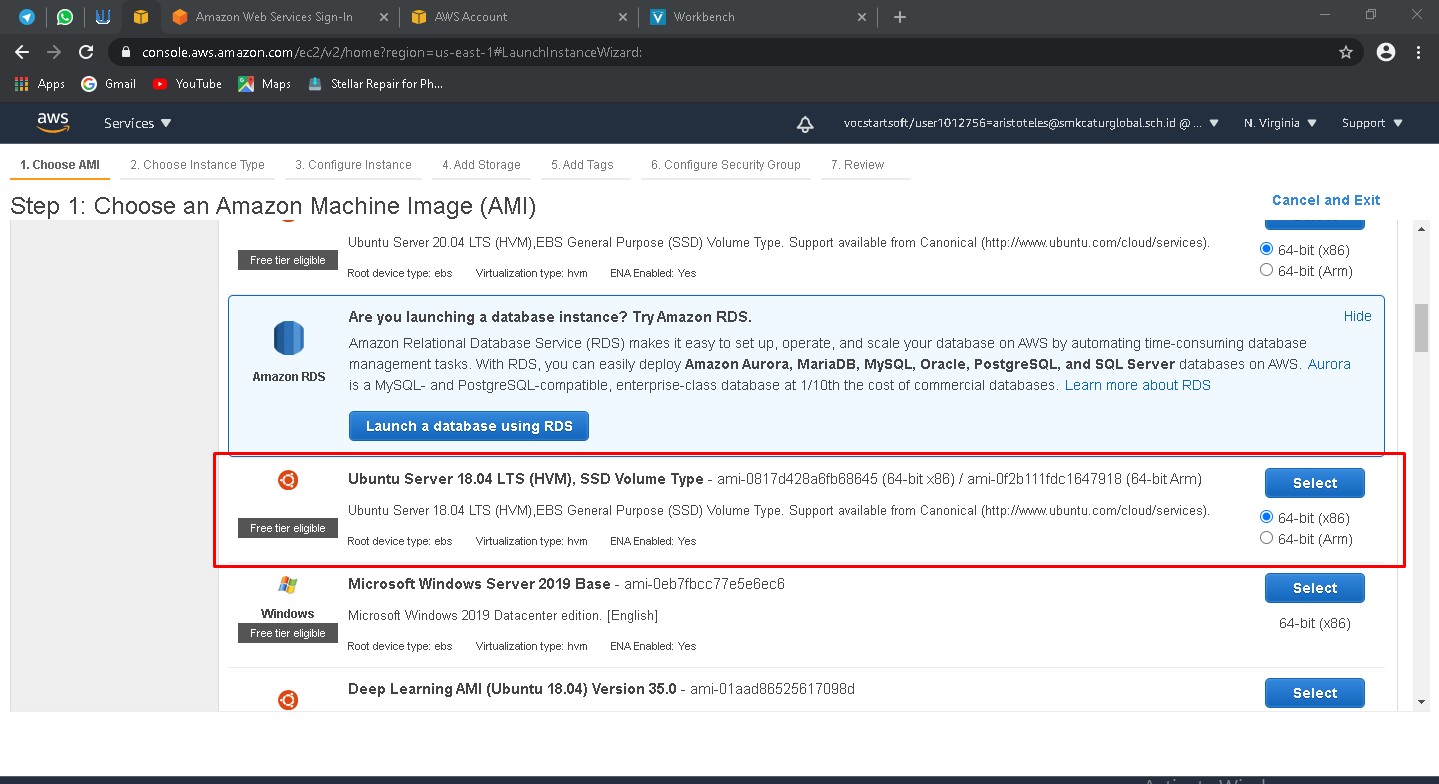Click the scrollbar down arrow
The image size is (1439, 784).
1421,702
